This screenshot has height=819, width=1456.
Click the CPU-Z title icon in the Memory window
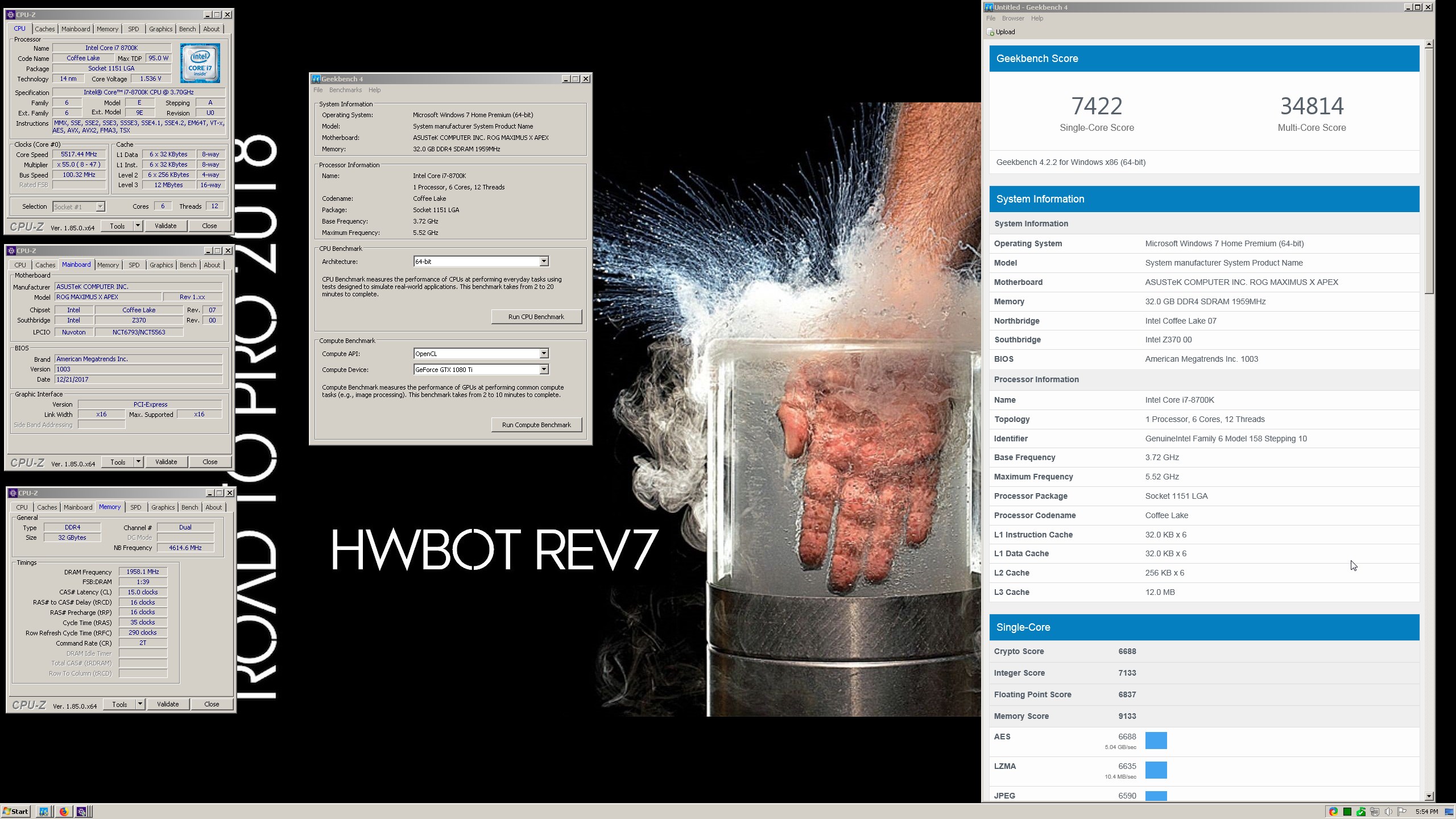click(x=13, y=493)
